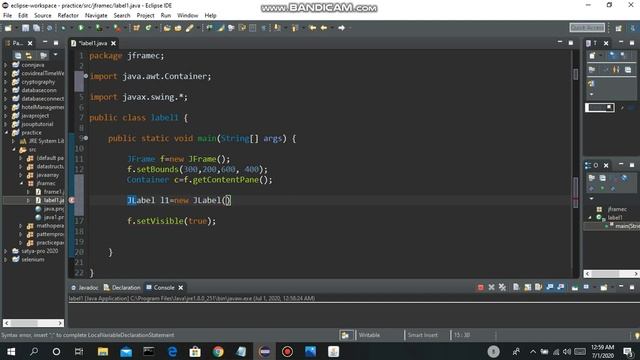Open the Windows Start menu
Image resolution: width=640 pixels, height=360 pixels.
coord(11,351)
